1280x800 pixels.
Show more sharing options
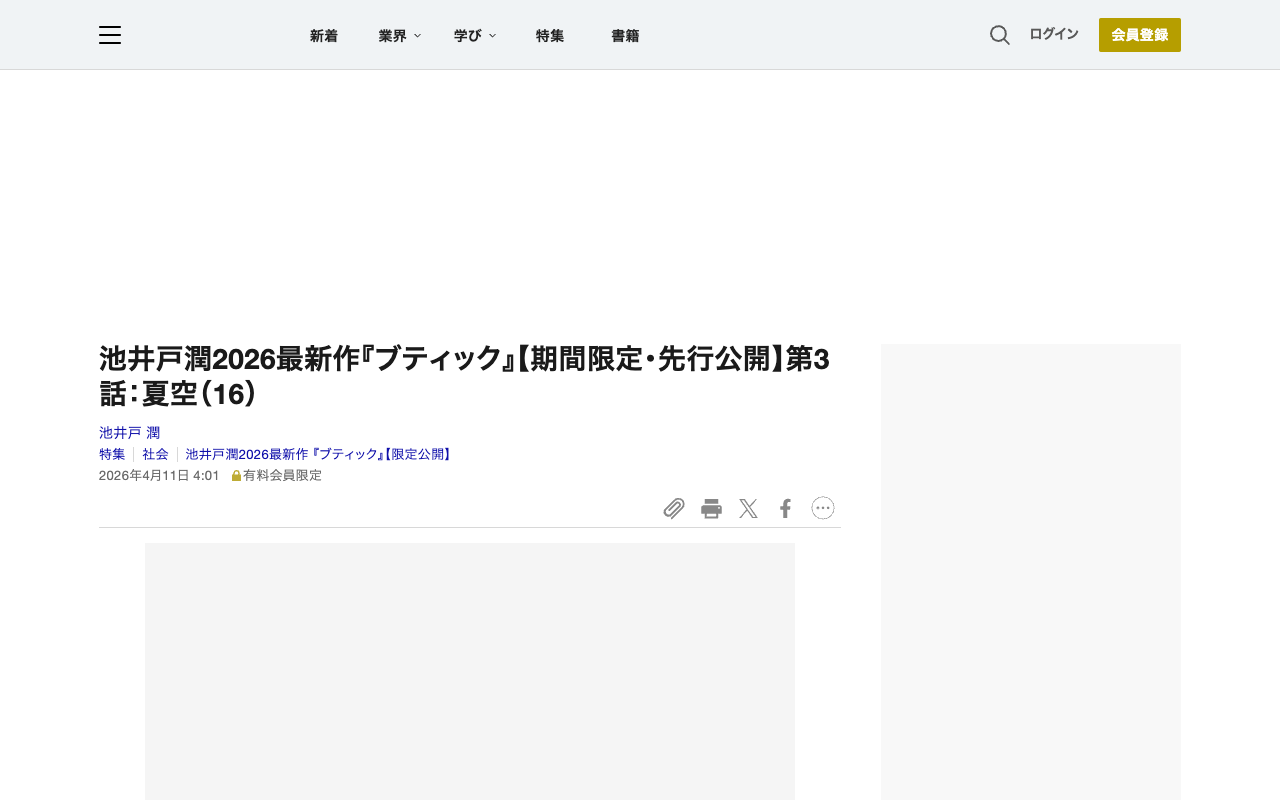pyautogui.click(x=823, y=508)
